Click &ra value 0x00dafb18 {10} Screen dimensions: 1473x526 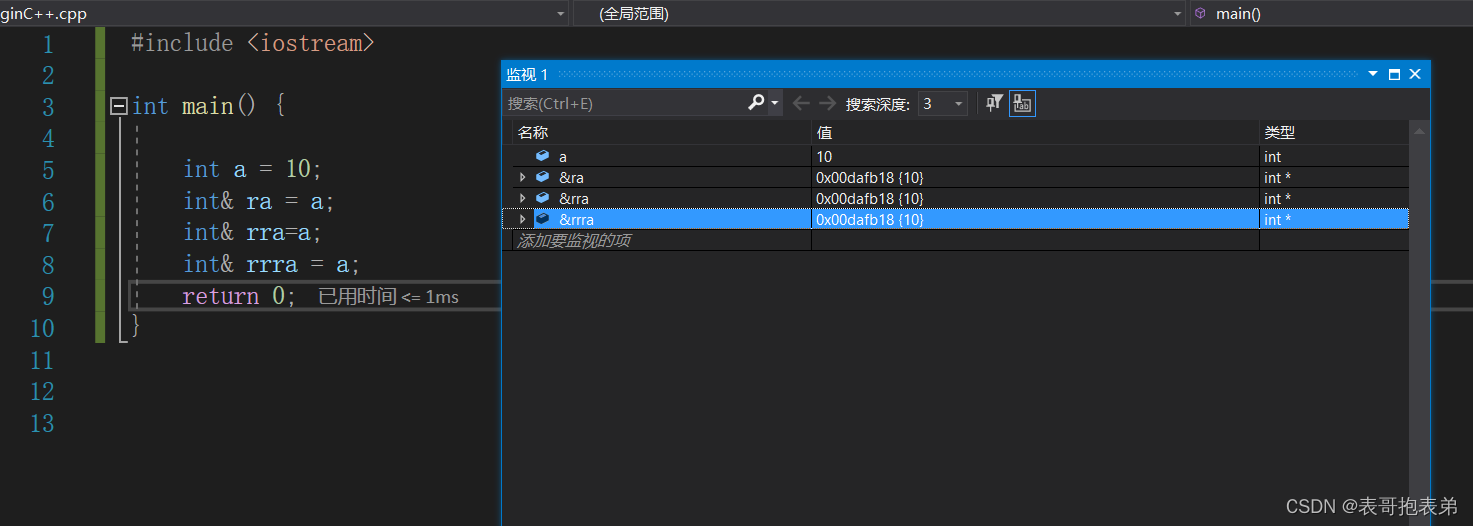coord(869,177)
